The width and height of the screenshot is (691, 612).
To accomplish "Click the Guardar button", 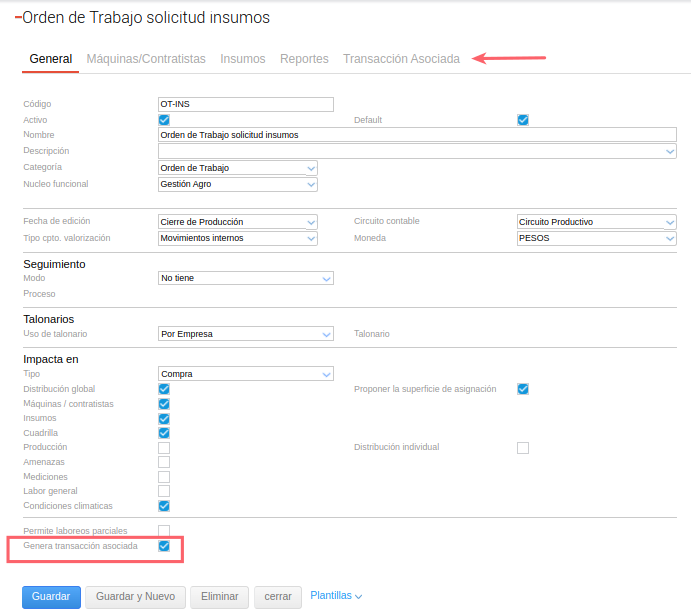I will pyautogui.click(x=50, y=597).
